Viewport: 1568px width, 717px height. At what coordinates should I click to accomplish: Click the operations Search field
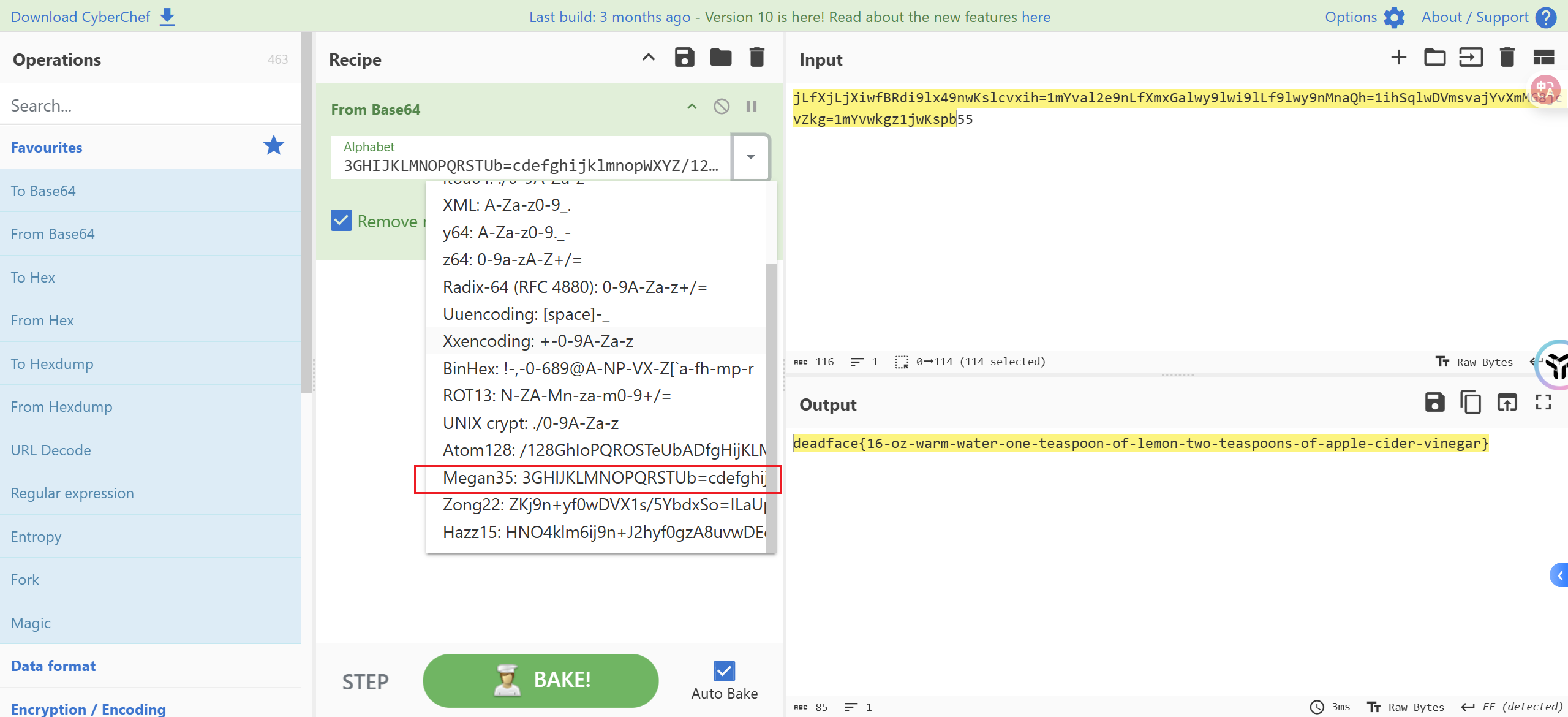150,105
